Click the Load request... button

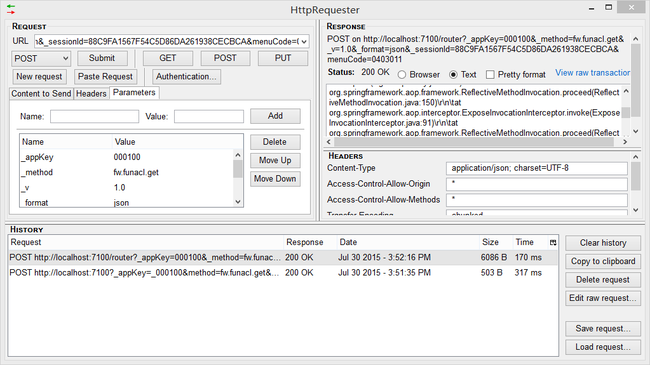603,347
